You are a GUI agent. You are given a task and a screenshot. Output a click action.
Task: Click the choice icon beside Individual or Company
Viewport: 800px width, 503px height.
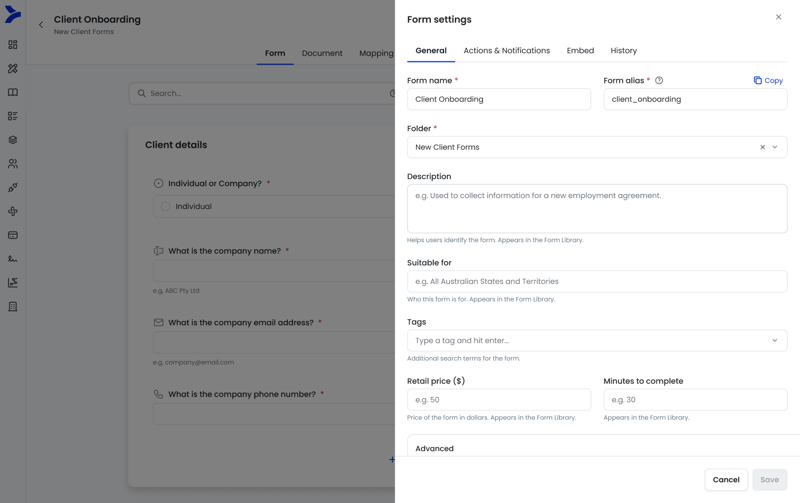point(158,183)
